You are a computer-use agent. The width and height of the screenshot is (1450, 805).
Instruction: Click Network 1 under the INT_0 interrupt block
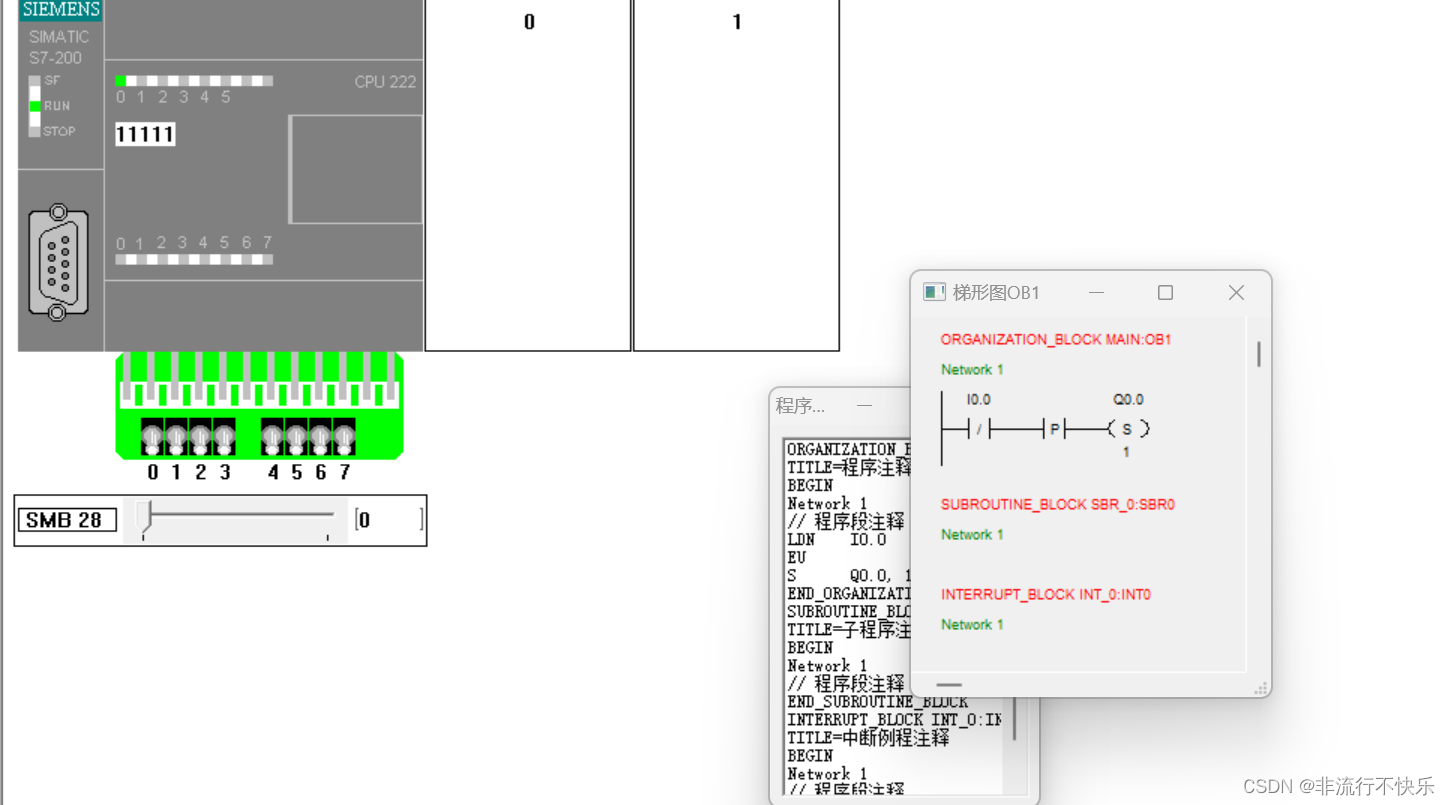(972, 625)
